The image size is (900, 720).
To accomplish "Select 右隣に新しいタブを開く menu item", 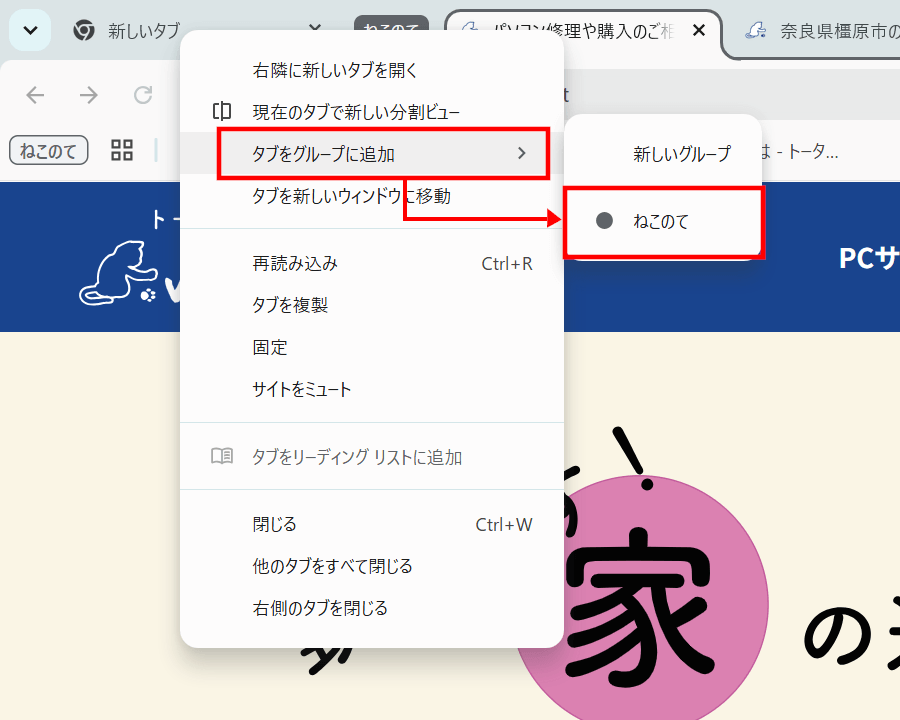I will (x=372, y=70).
